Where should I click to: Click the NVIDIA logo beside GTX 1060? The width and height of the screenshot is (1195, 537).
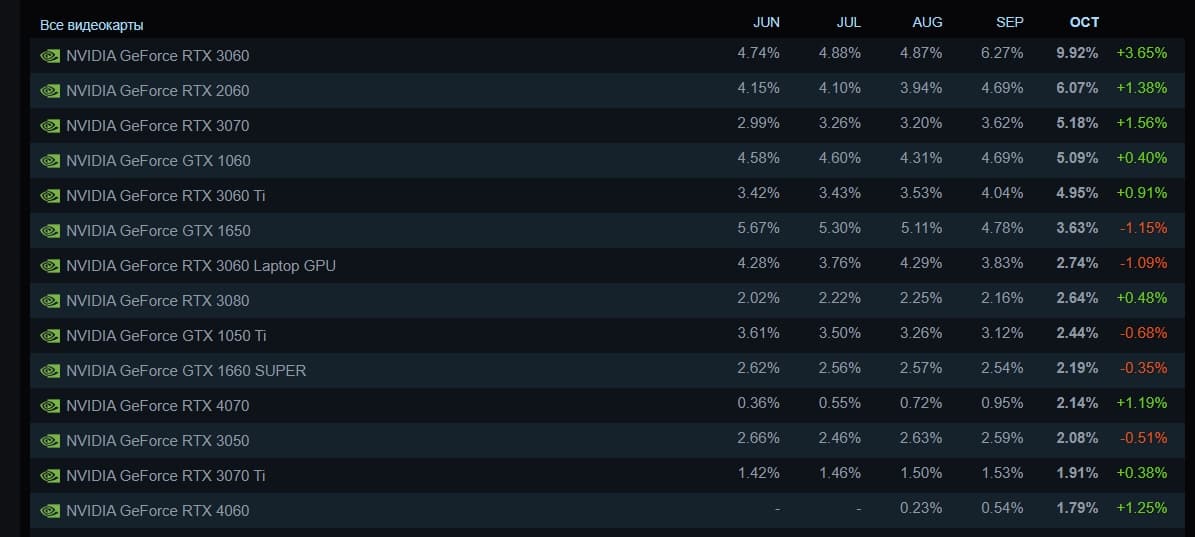50,161
